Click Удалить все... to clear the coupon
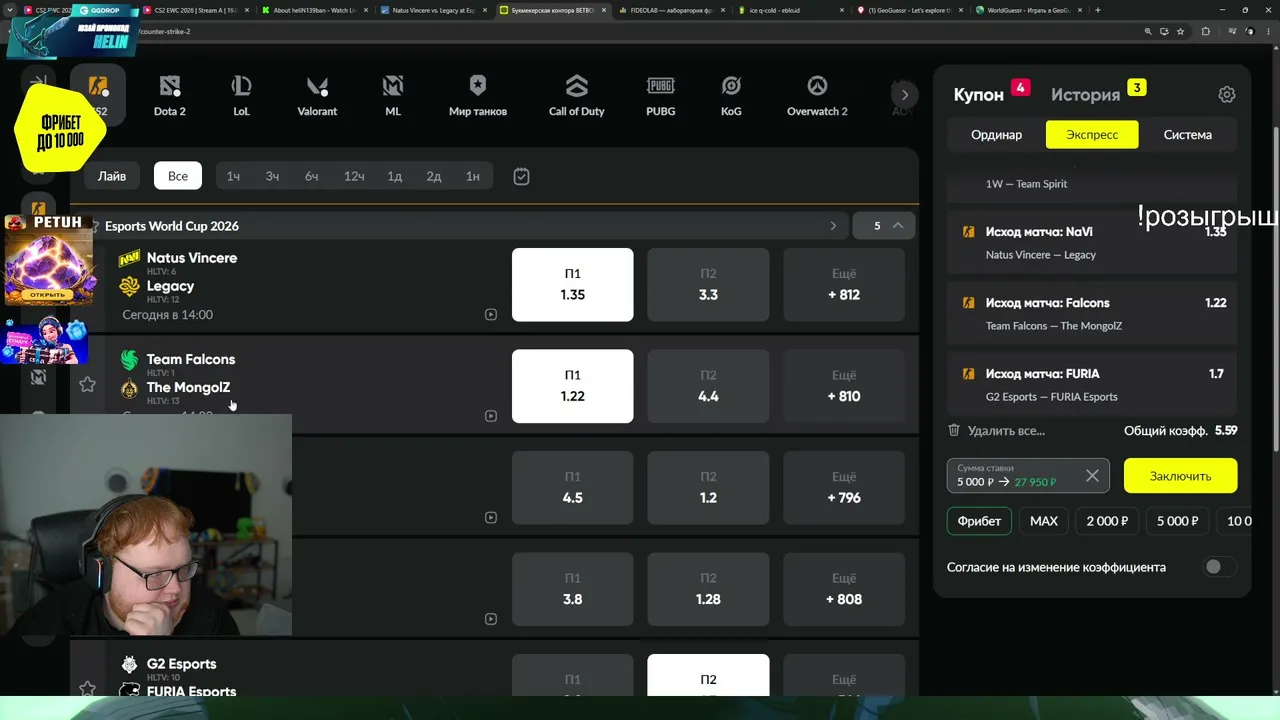Viewport: 1280px width, 720px height. [x=1006, y=430]
